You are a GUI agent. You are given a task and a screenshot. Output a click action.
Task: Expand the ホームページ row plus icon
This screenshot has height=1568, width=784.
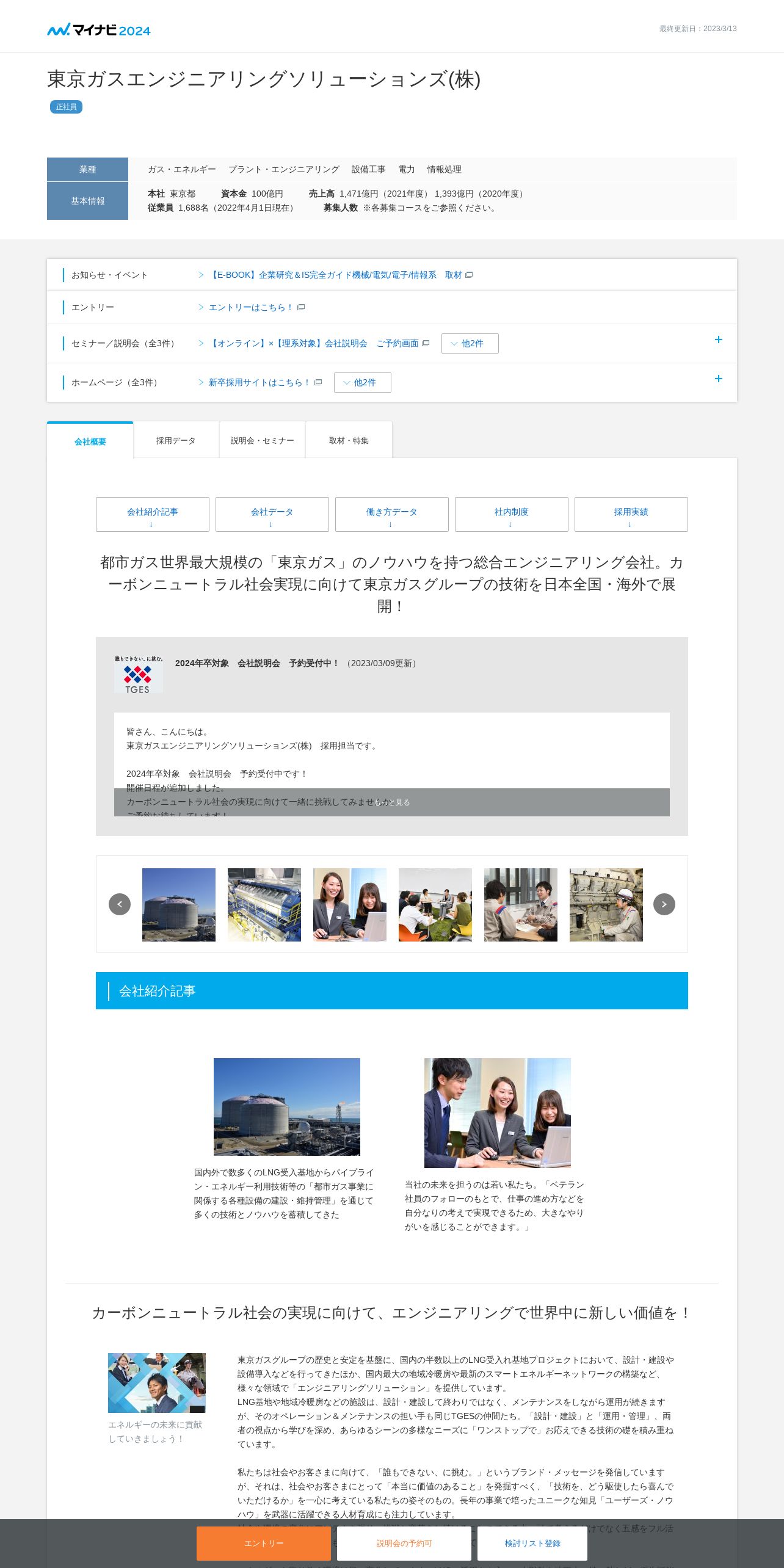tap(719, 379)
